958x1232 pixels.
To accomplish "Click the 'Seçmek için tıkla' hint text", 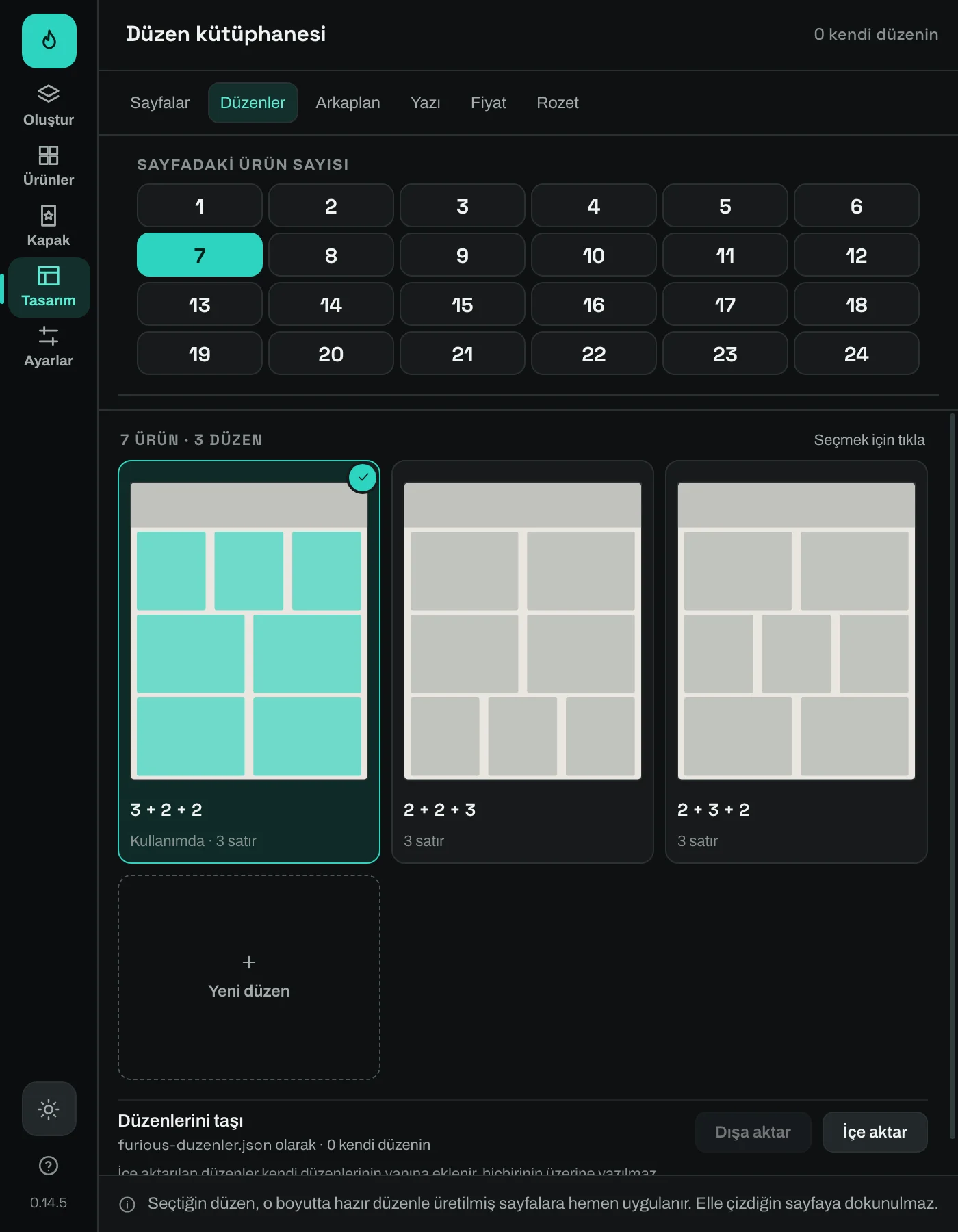I will [869, 440].
